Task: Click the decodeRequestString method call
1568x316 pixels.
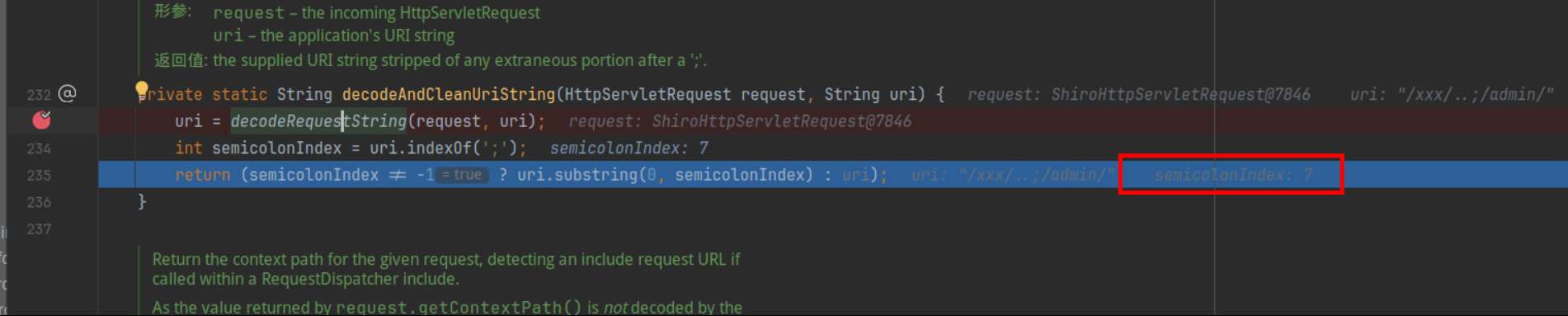Action: [318, 121]
